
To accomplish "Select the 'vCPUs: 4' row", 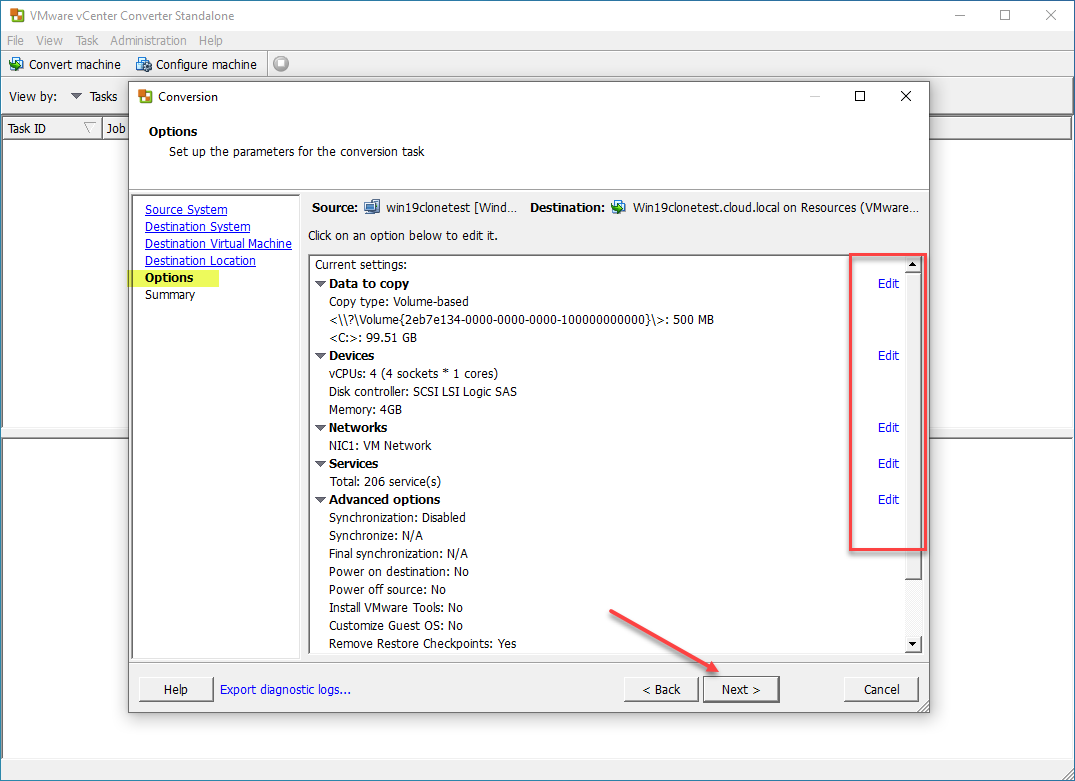I will click(413, 374).
